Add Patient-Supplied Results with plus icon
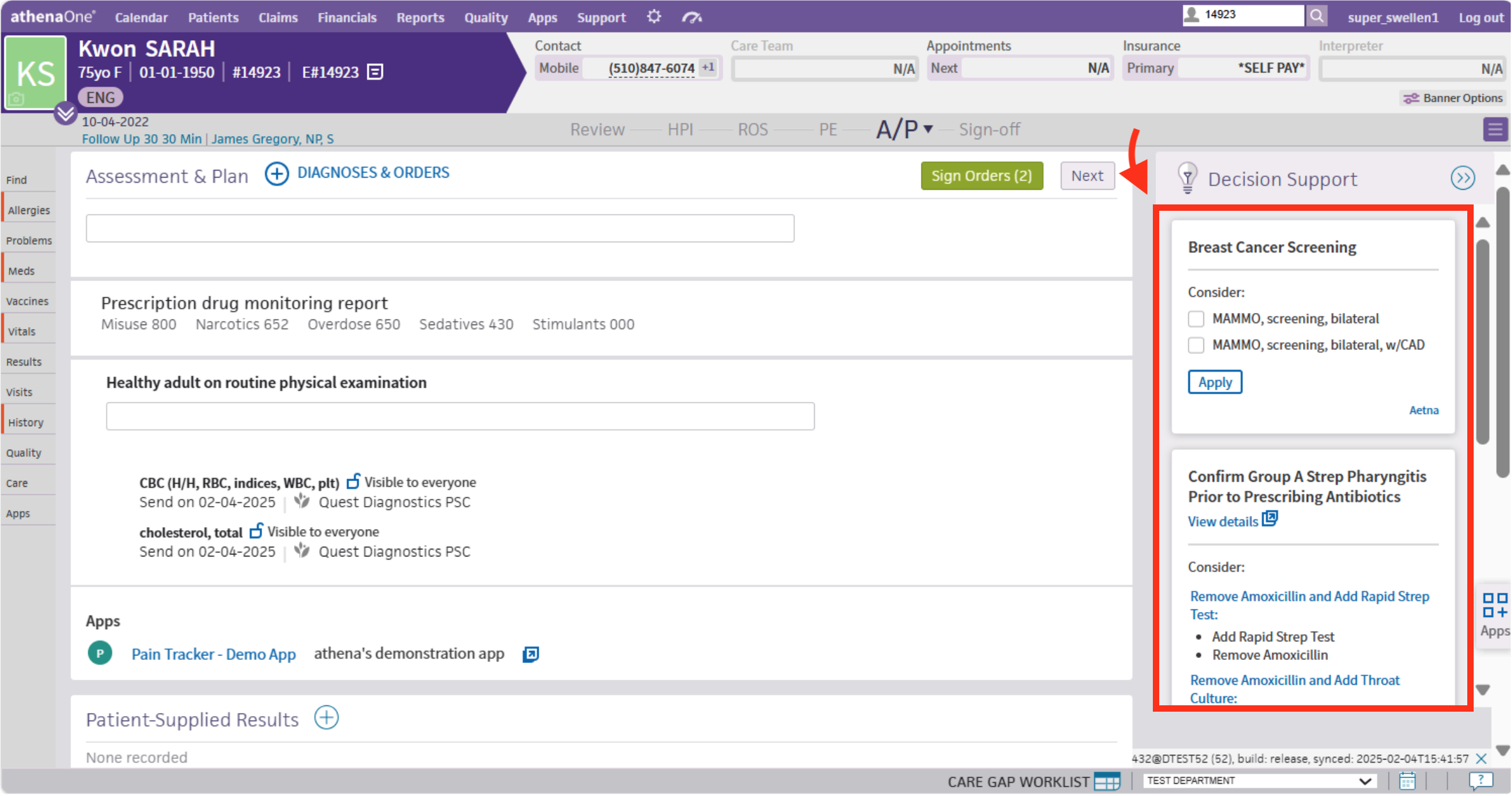1512x796 pixels. (x=327, y=717)
